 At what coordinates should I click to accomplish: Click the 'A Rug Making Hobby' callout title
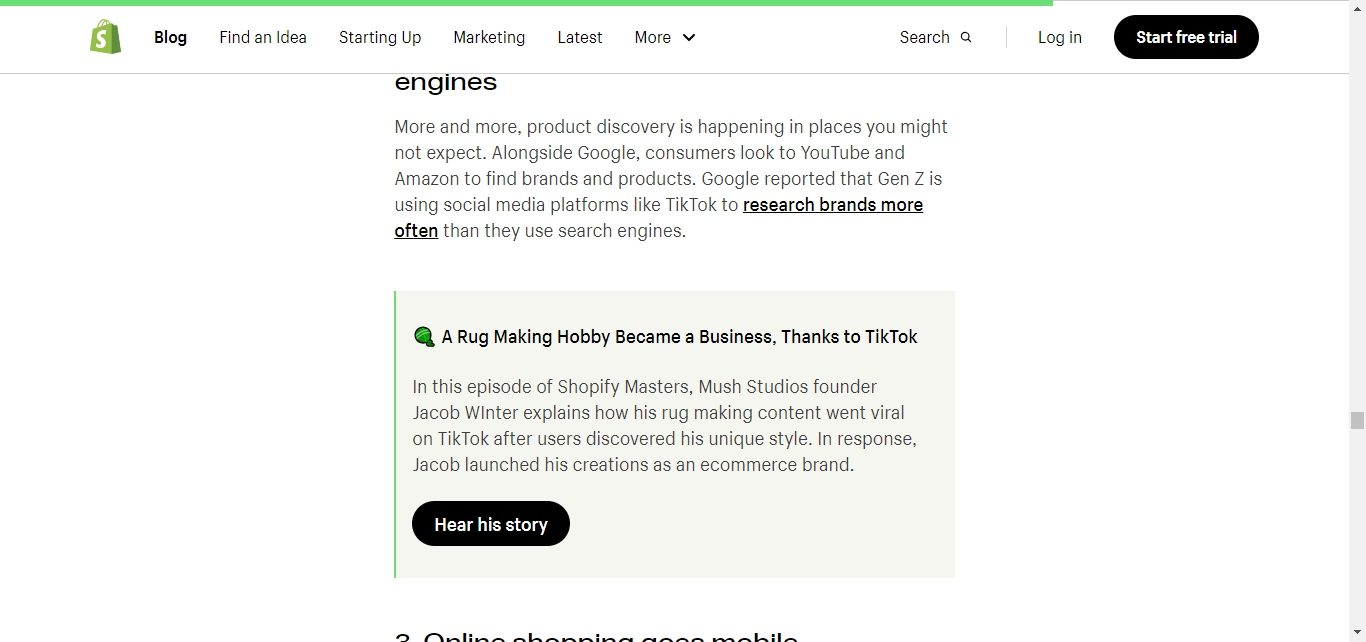680,337
